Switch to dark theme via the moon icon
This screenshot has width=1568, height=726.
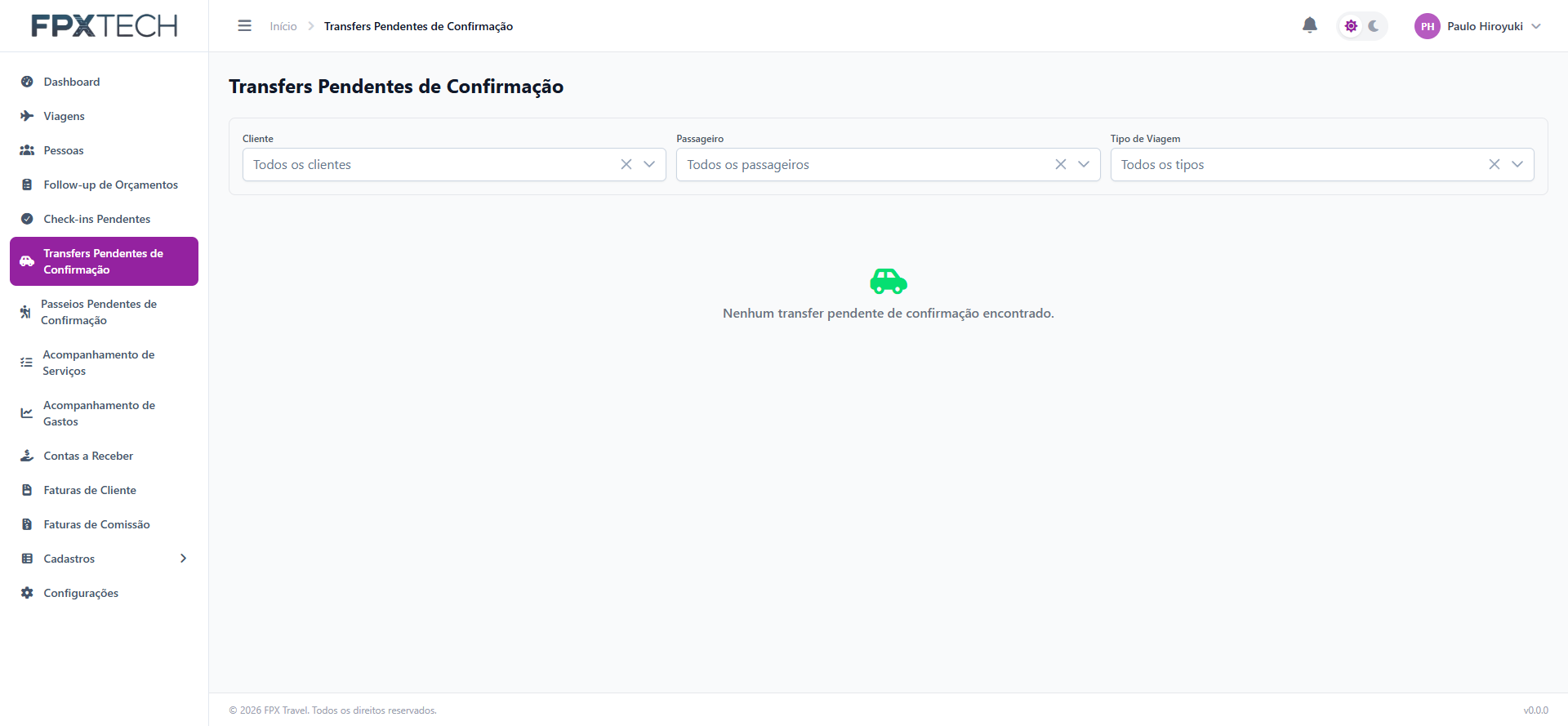coord(1374,26)
